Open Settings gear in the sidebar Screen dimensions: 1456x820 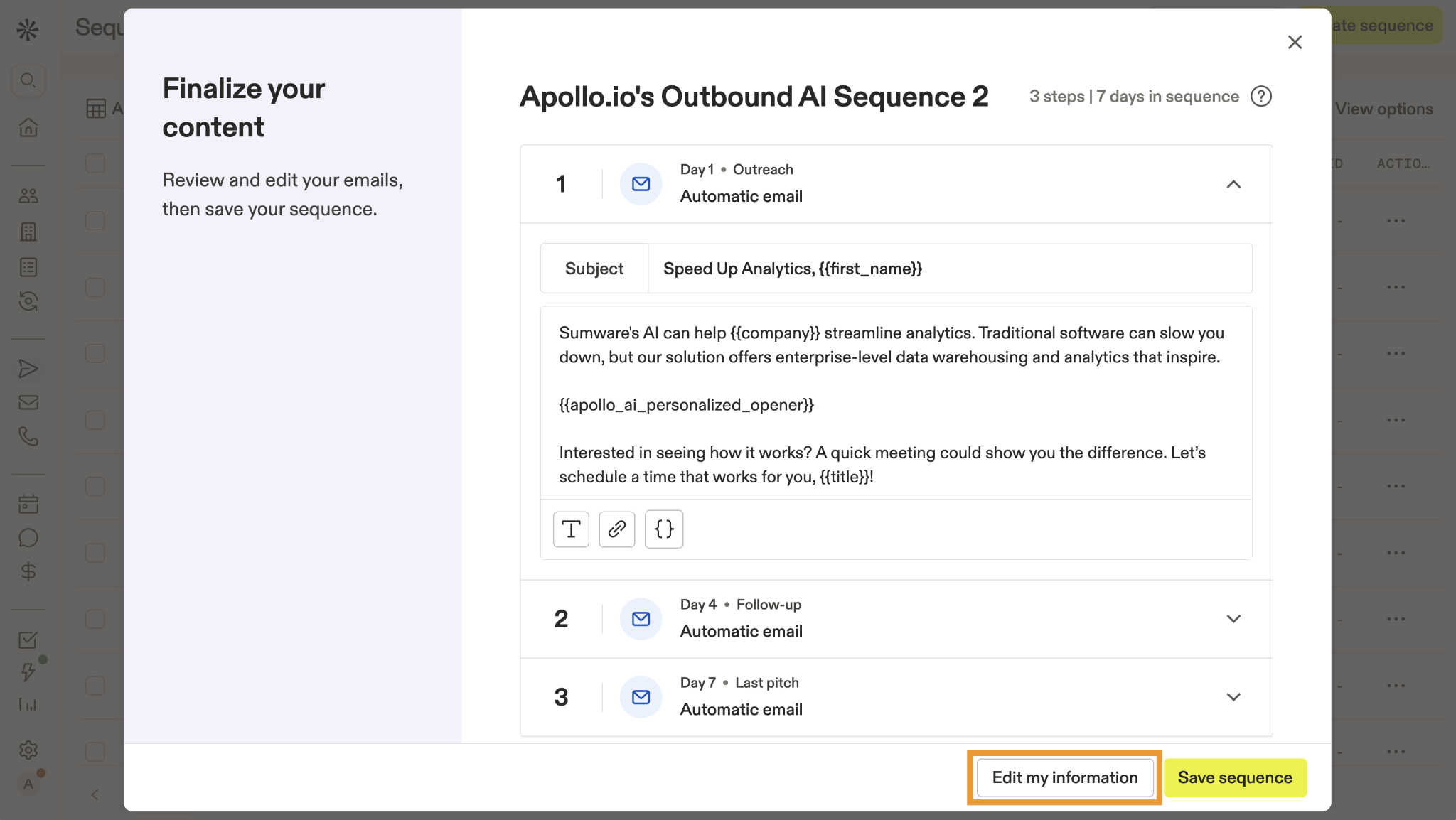coord(28,750)
